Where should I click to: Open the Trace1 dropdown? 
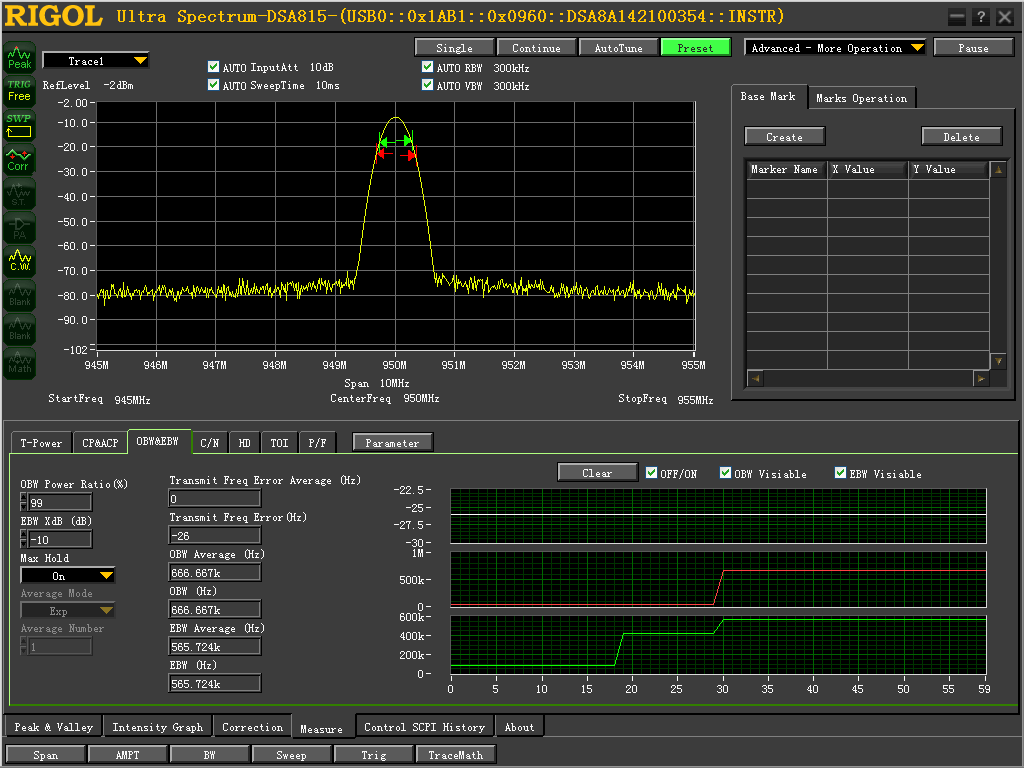click(x=95, y=61)
